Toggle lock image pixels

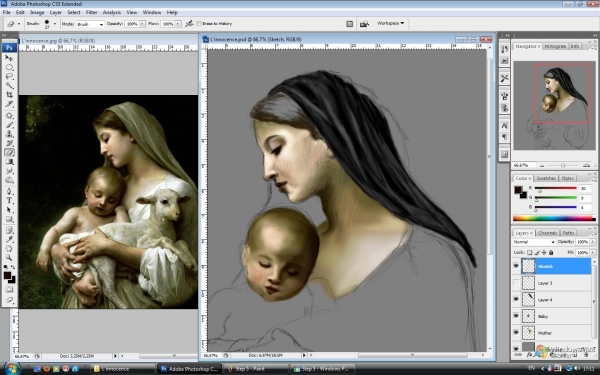click(537, 253)
